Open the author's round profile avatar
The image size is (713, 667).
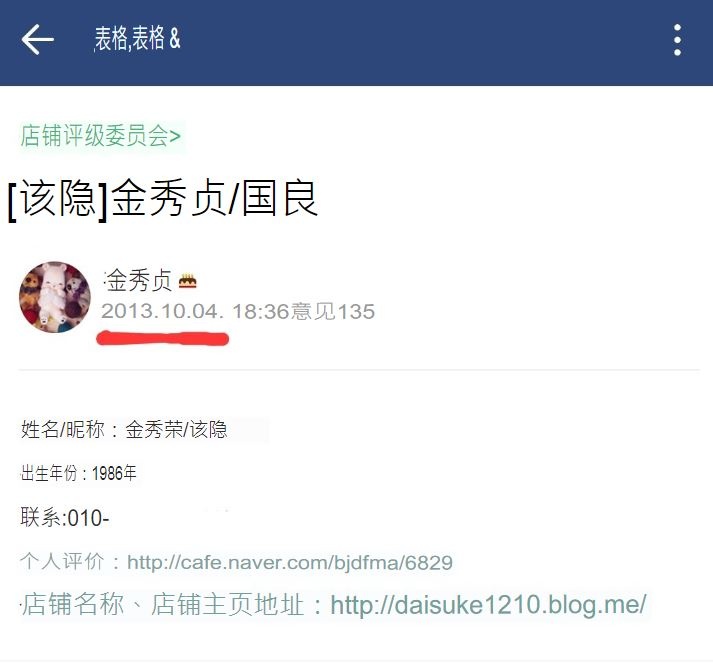pos(55,297)
